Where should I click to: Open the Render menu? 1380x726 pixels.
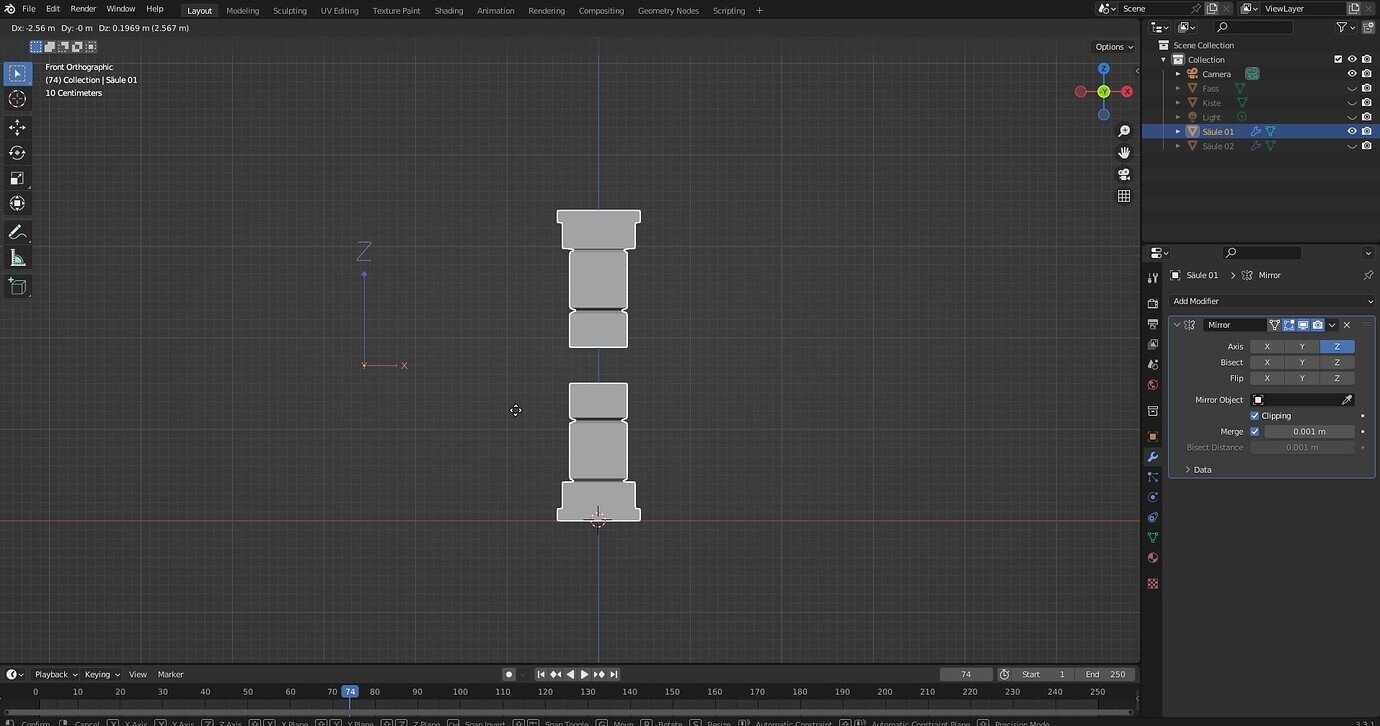click(83, 9)
